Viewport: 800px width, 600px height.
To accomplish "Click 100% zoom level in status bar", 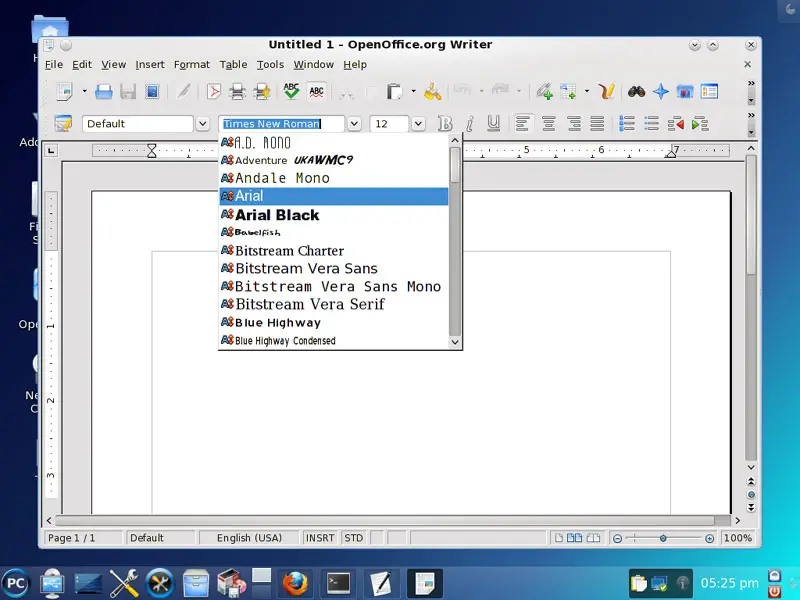I will coord(737,538).
